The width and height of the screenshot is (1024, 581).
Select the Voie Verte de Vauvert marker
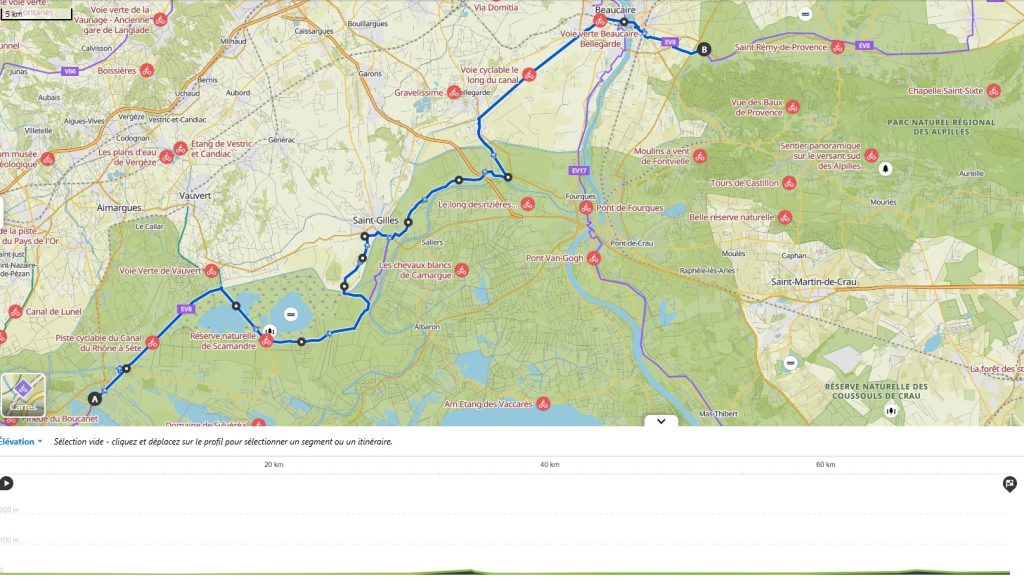(211, 270)
